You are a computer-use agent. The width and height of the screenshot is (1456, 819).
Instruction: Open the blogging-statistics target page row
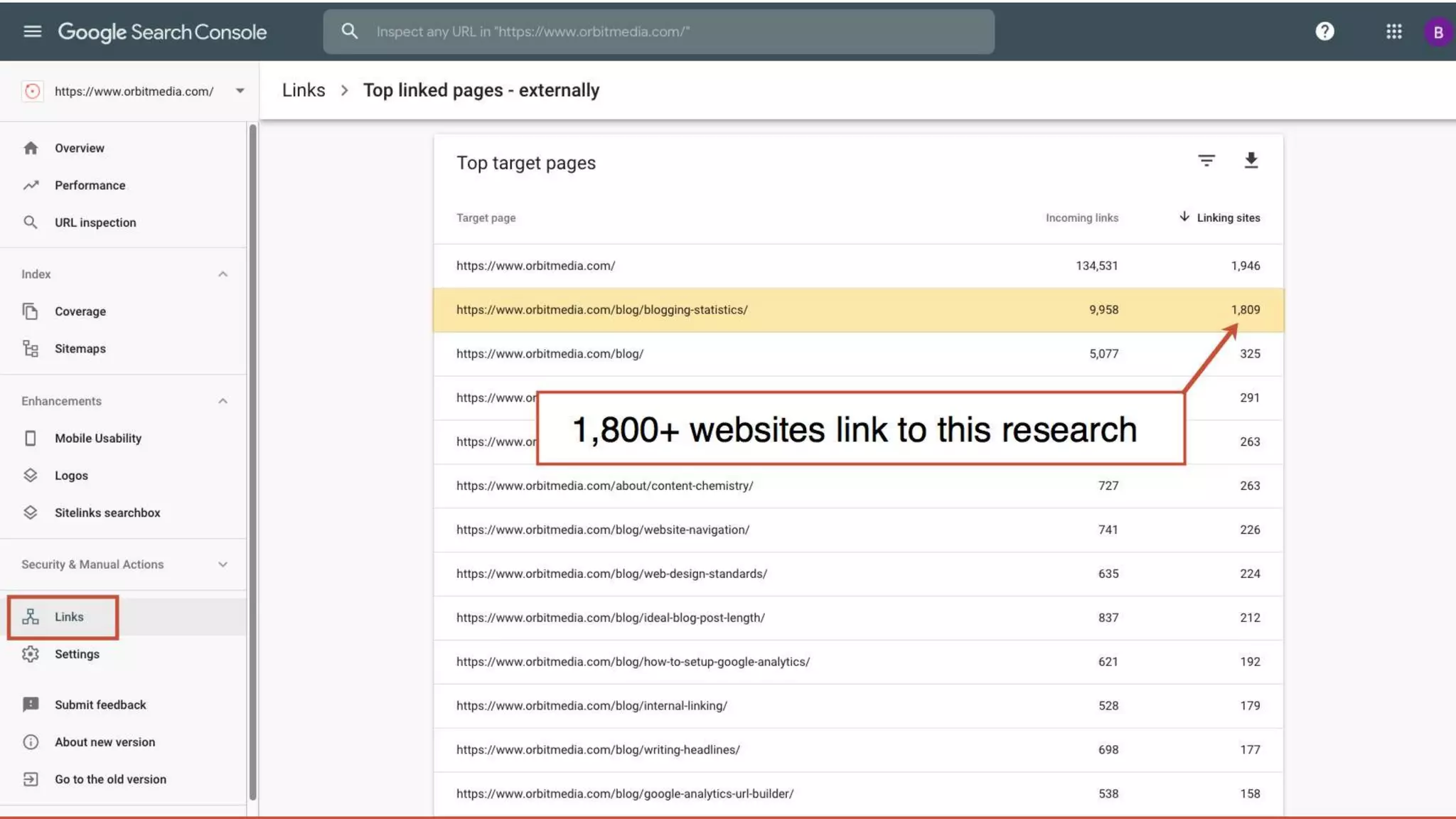pos(601,310)
